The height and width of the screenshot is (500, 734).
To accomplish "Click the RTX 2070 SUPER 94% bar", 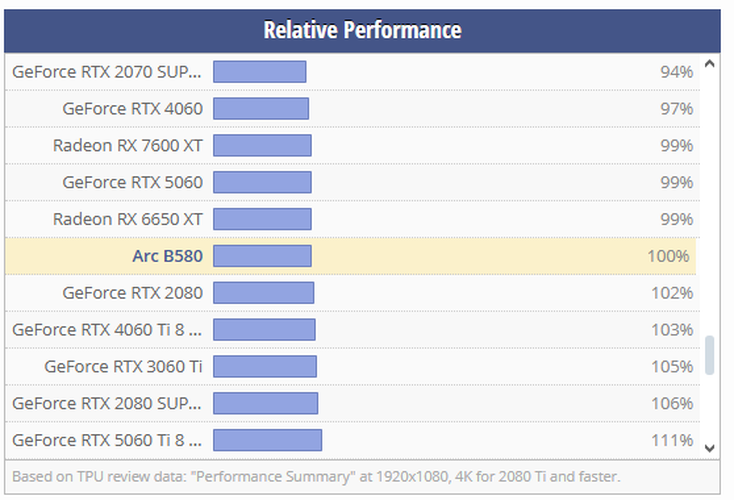I will pos(259,72).
